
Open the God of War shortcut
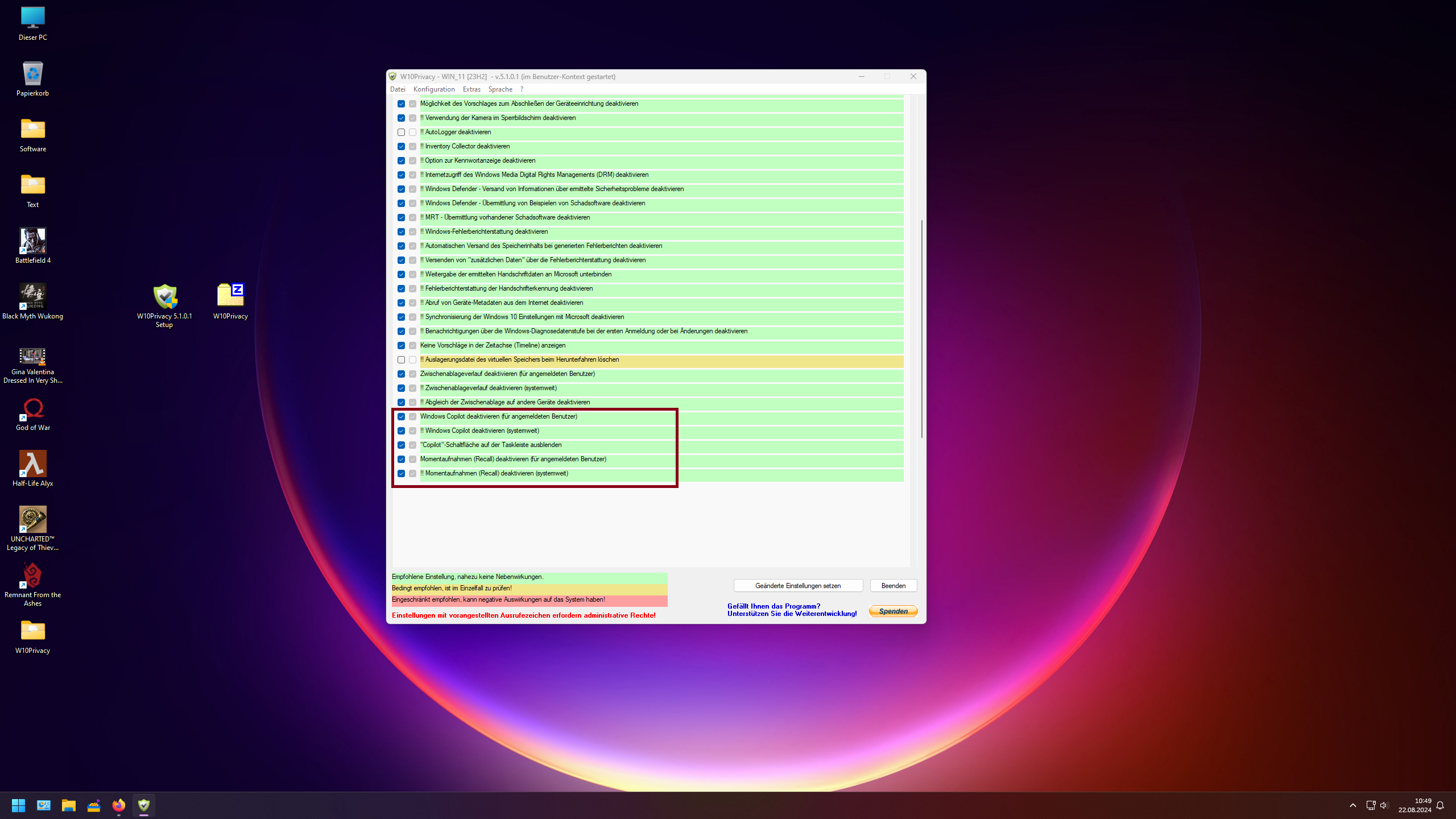32,408
